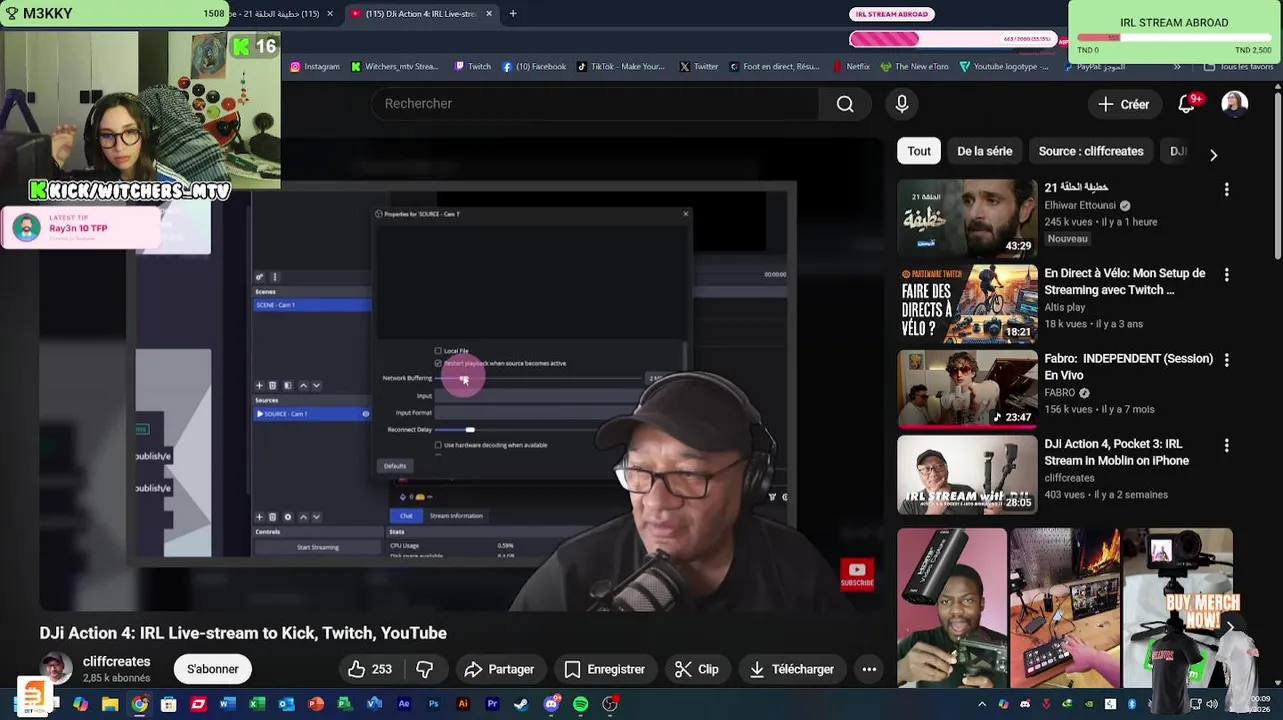Open Netflix bookmark

coord(851,67)
